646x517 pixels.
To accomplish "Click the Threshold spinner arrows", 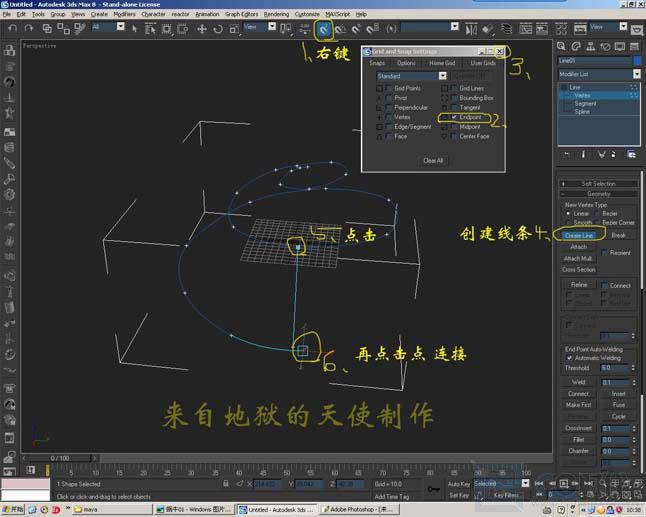I will point(634,368).
